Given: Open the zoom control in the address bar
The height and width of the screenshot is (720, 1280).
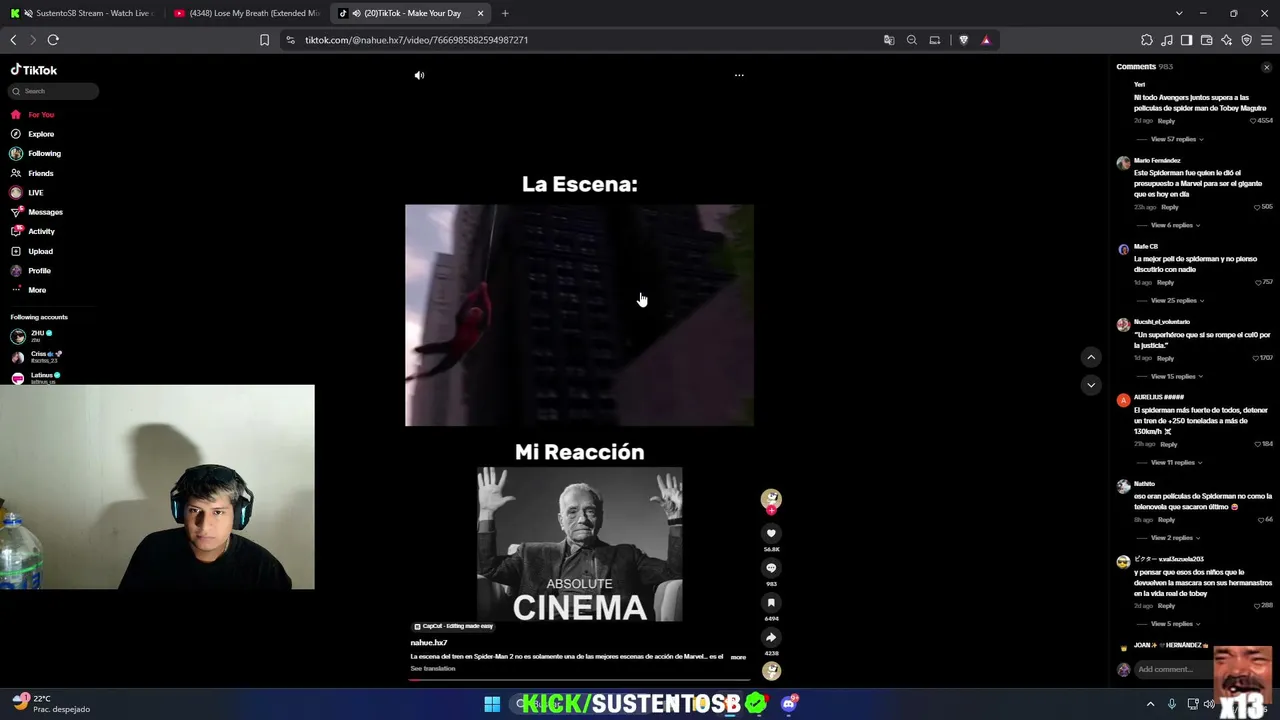Looking at the screenshot, I should click(912, 40).
